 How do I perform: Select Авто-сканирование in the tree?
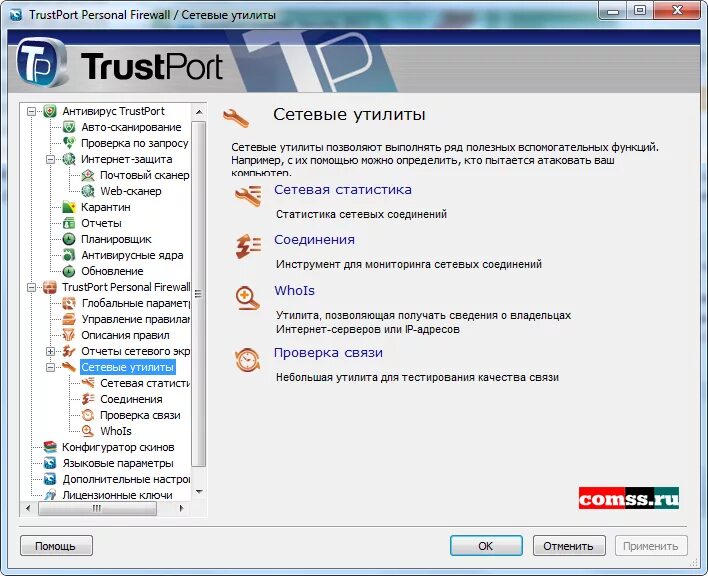[131, 127]
